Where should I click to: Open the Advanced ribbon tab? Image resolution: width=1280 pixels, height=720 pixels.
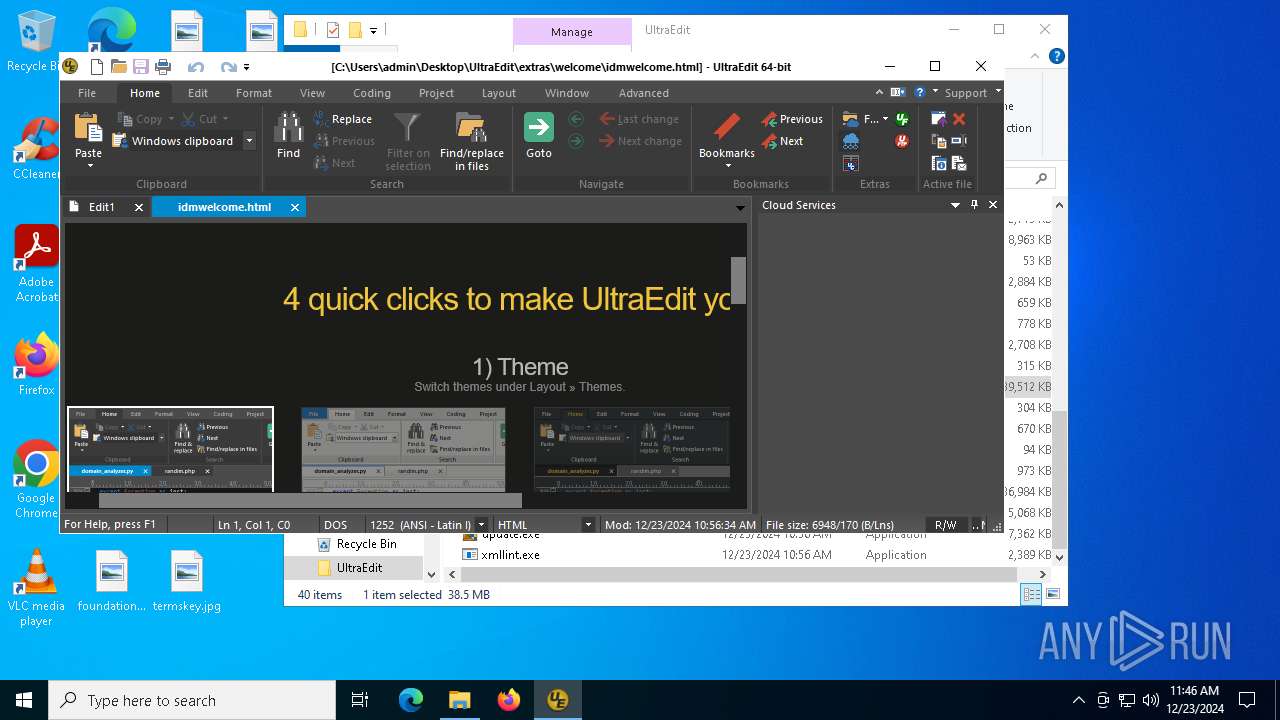click(x=644, y=93)
